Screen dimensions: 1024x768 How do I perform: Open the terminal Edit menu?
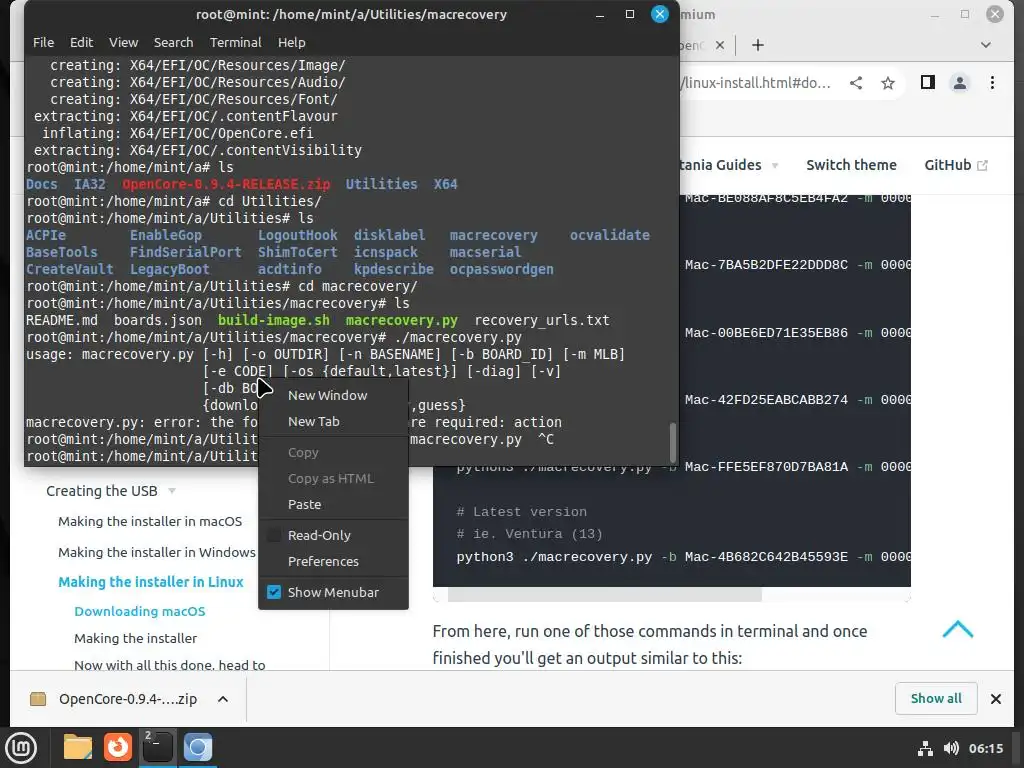(x=82, y=42)
